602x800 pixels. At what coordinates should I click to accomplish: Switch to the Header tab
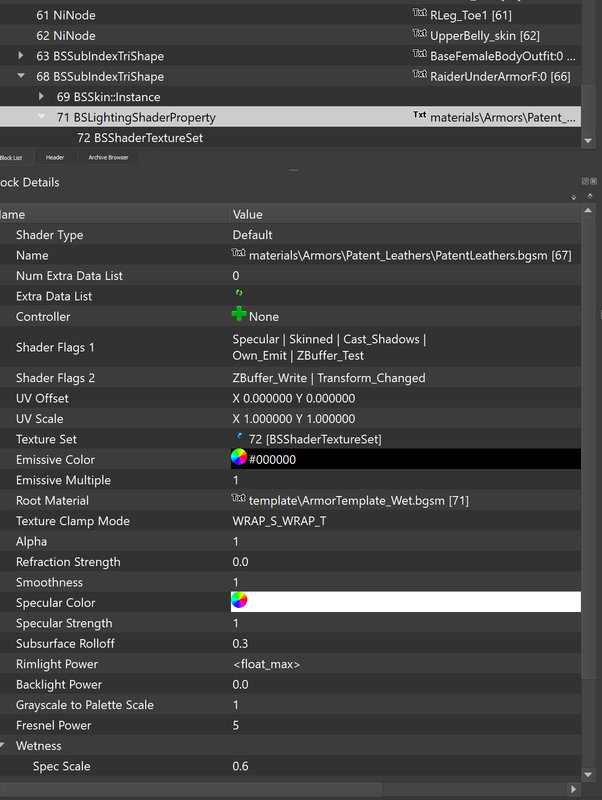coord(55,158)
